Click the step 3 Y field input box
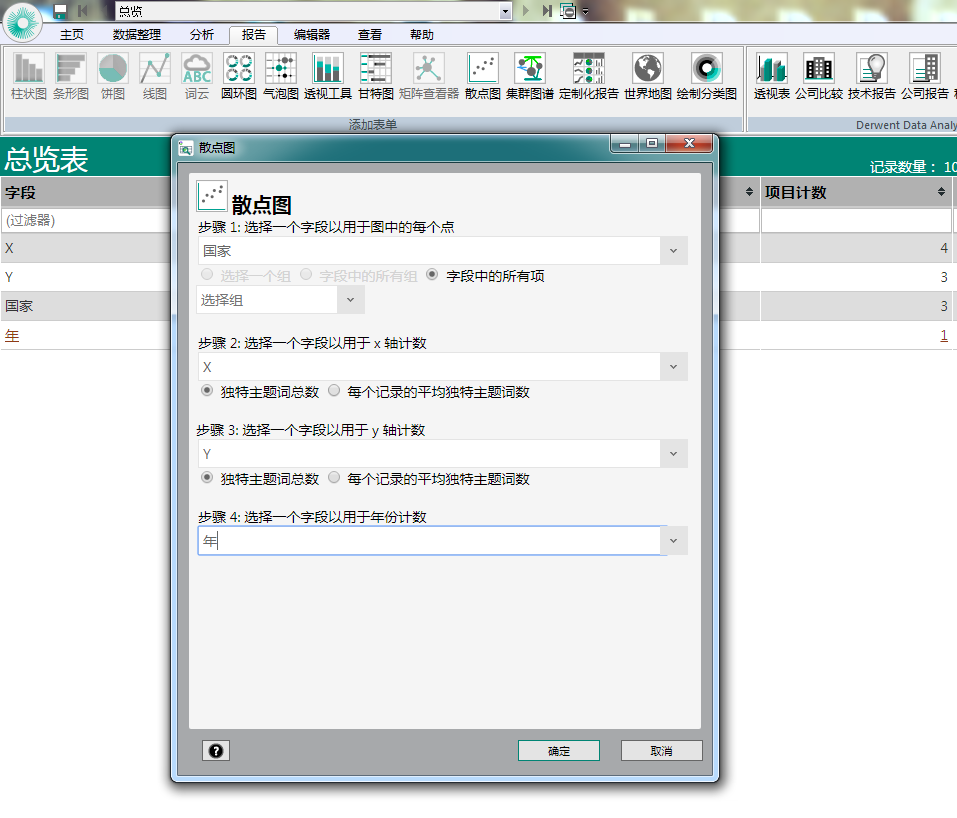The image size is (957, 818). tap(429, 454)
